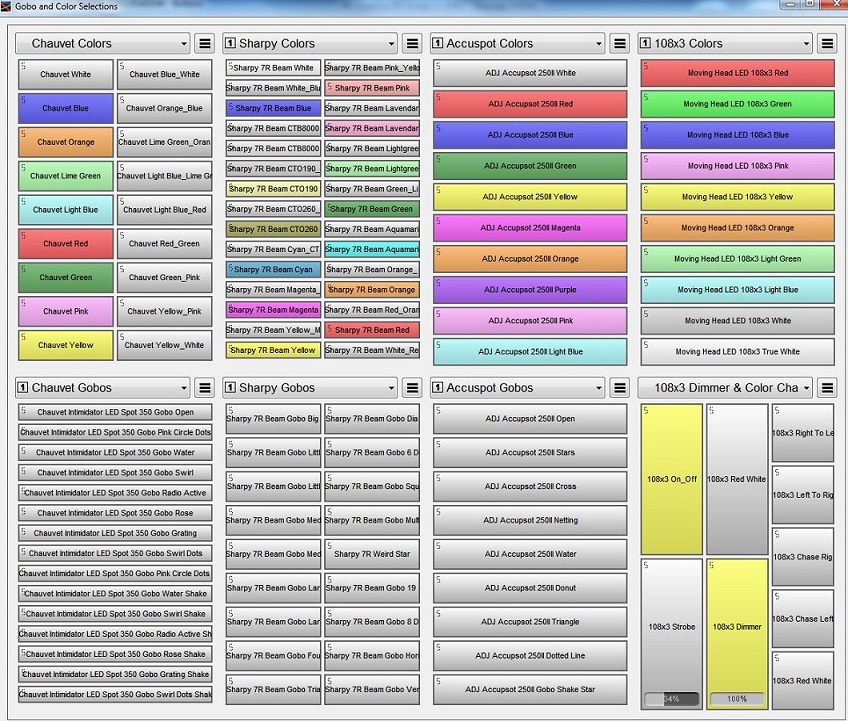The width and height of the screenshot is (848, 721).
Task: Open menu icon beside Accuspot Gobos
Action: point(620,387)
